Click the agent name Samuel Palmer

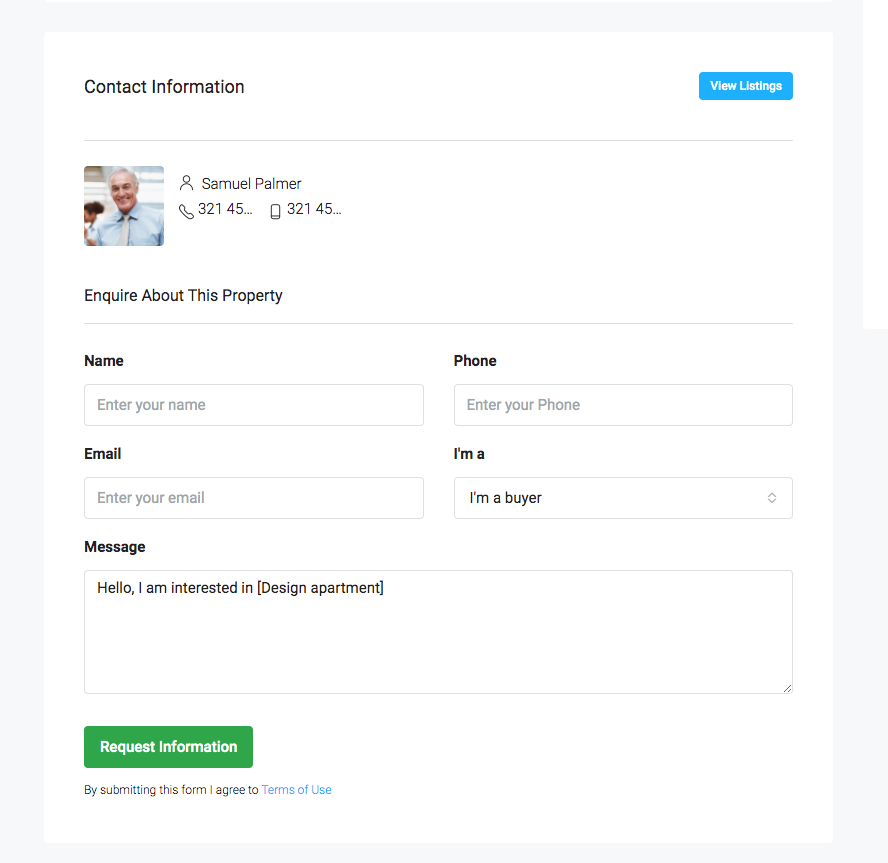pos(251,183)
